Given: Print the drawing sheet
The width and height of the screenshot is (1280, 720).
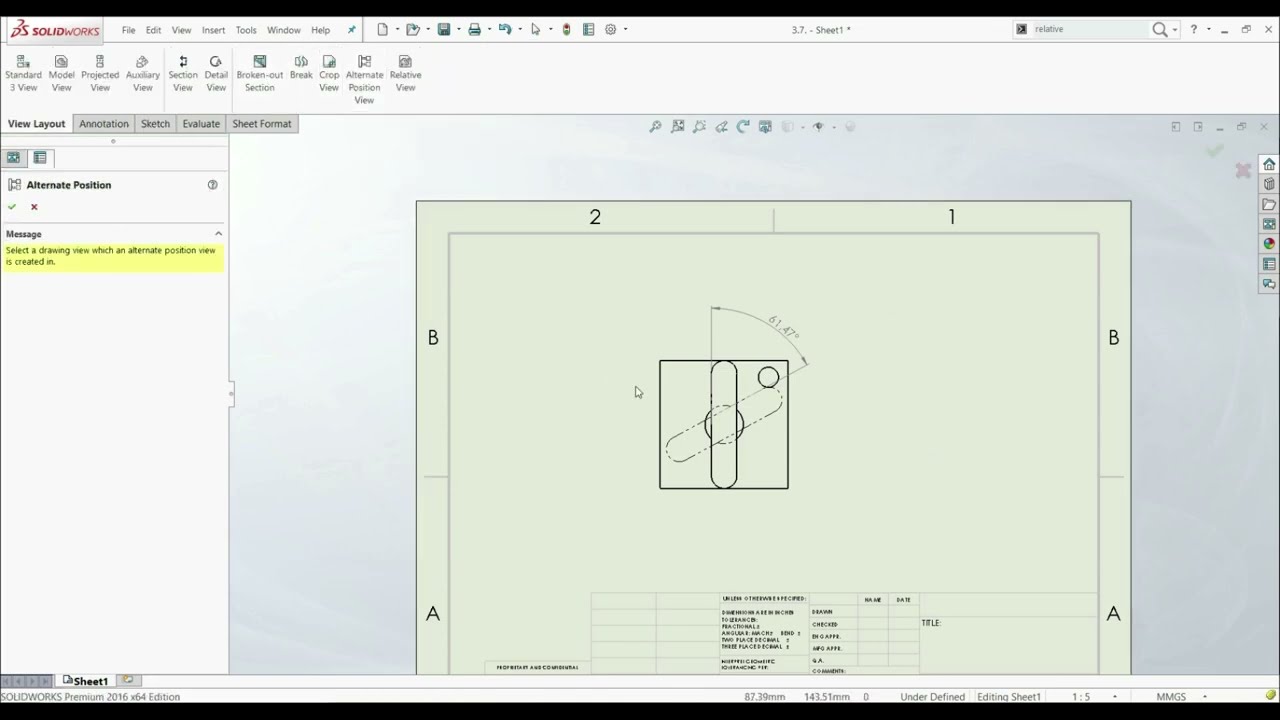Looking at the screenshot, I should point(474,29).
